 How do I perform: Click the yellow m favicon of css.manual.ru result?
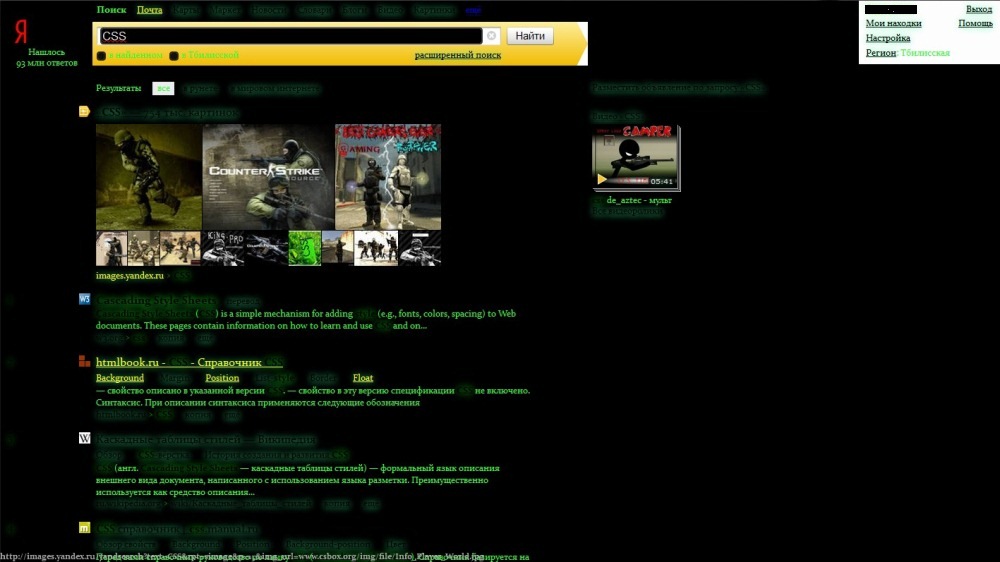84,528
